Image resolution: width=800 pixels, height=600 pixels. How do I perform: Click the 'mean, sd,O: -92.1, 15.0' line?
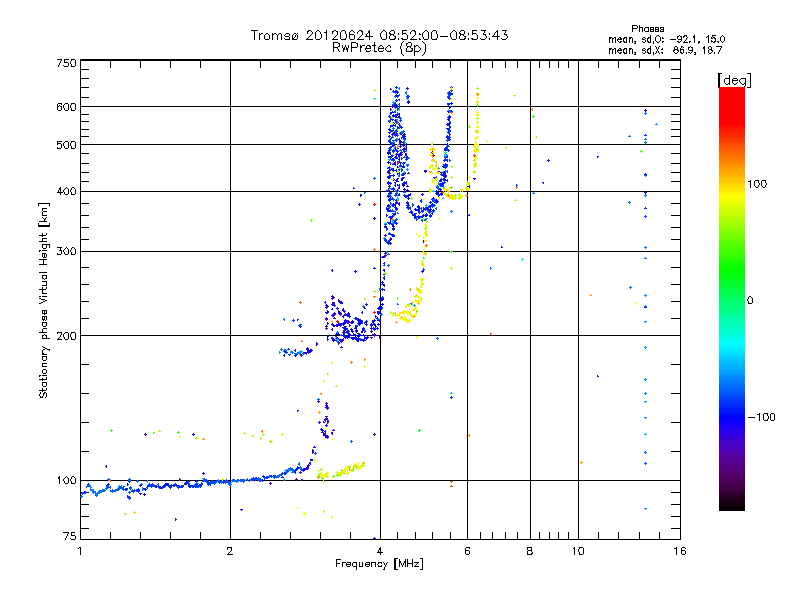pyautogui.click(x=666, y=39)
